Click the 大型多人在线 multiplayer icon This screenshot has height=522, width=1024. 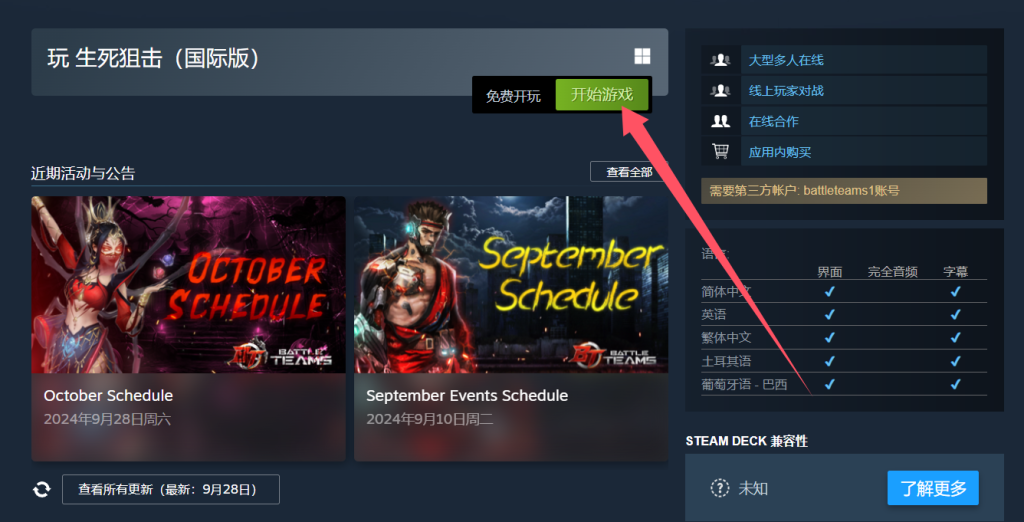click(x=720, y=60)
